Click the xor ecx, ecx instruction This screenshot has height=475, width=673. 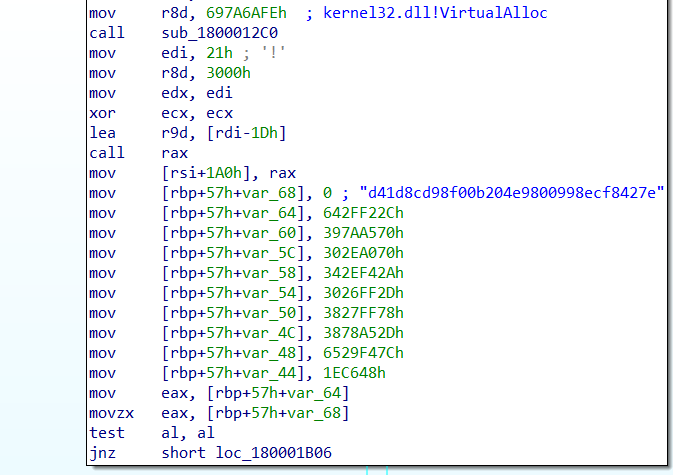[161, 113]
